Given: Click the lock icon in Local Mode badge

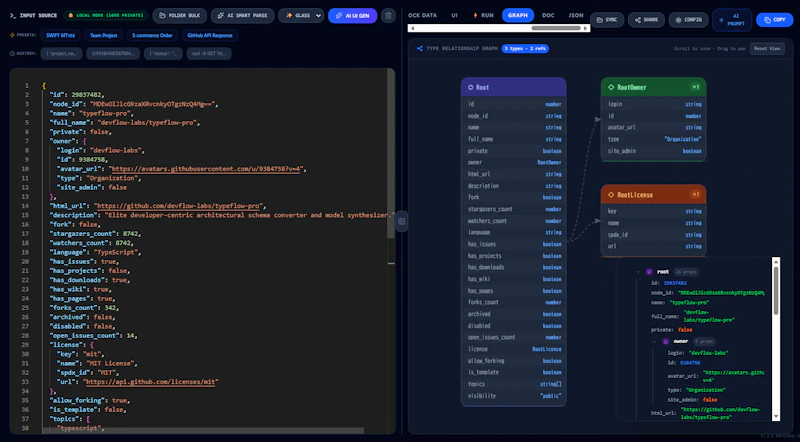Looking at the screenshot, I should tap(70, 15).
